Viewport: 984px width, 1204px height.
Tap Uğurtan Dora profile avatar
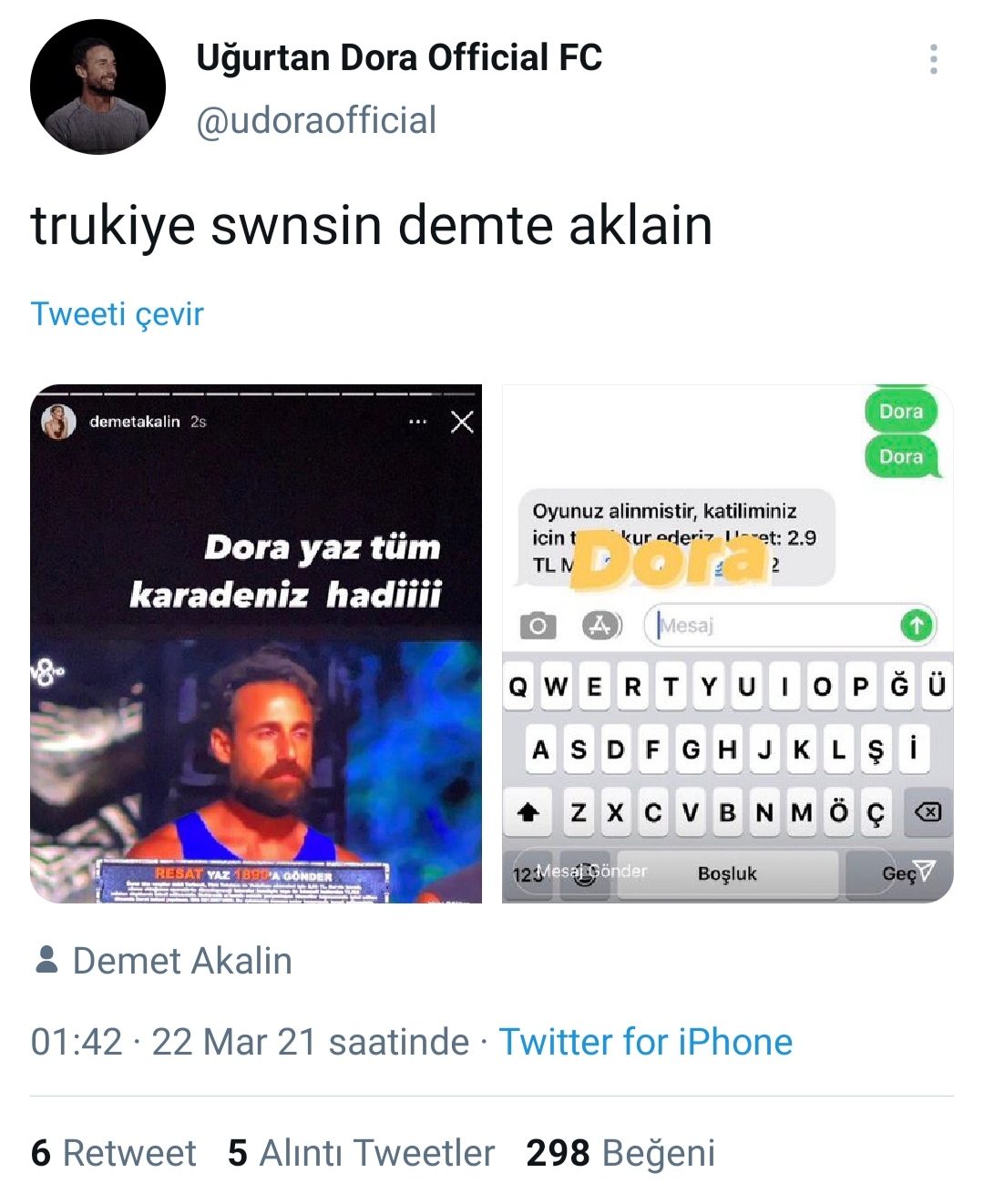(97, 87)
